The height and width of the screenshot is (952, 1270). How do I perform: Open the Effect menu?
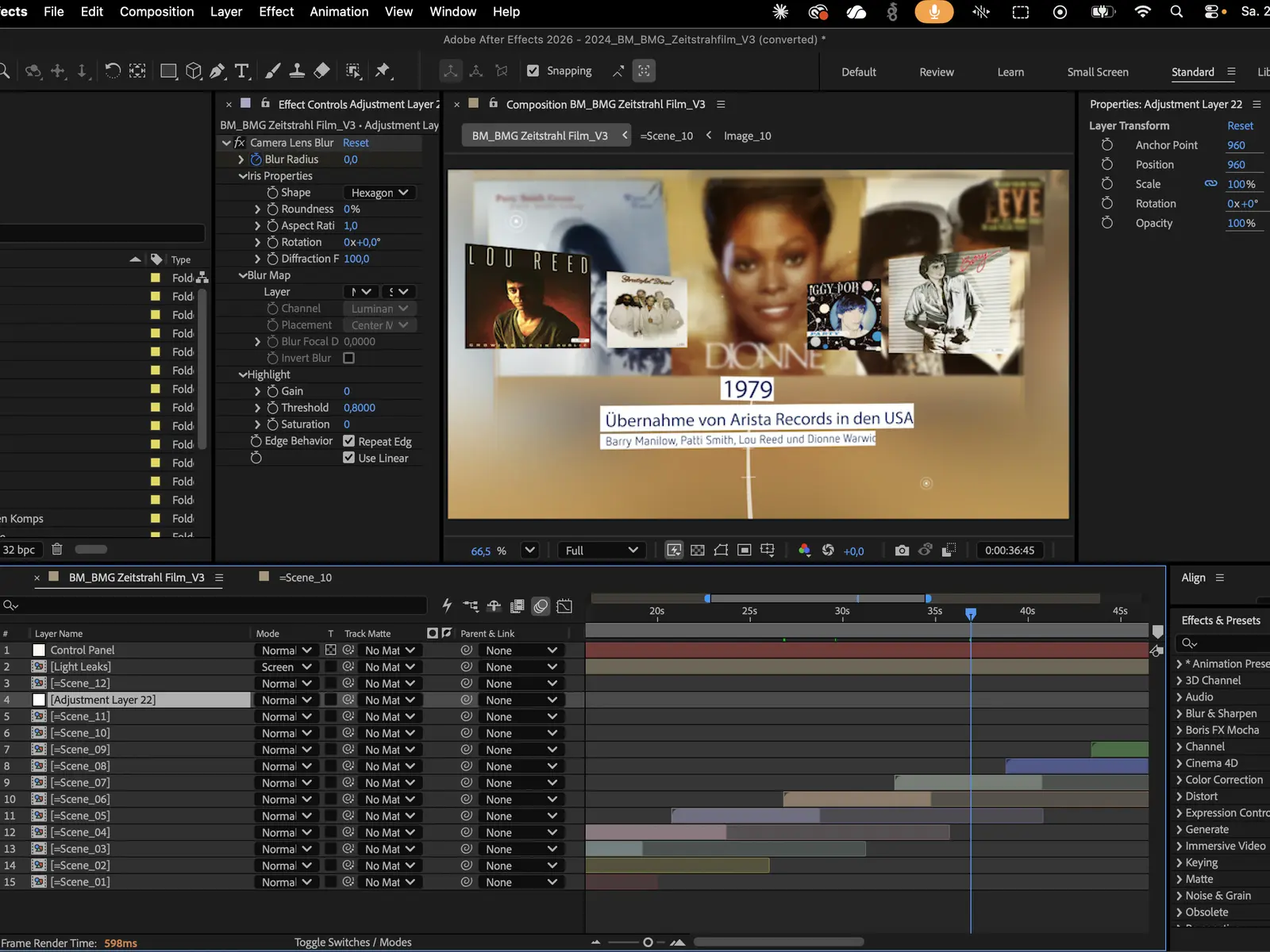[x=276, y=12]
